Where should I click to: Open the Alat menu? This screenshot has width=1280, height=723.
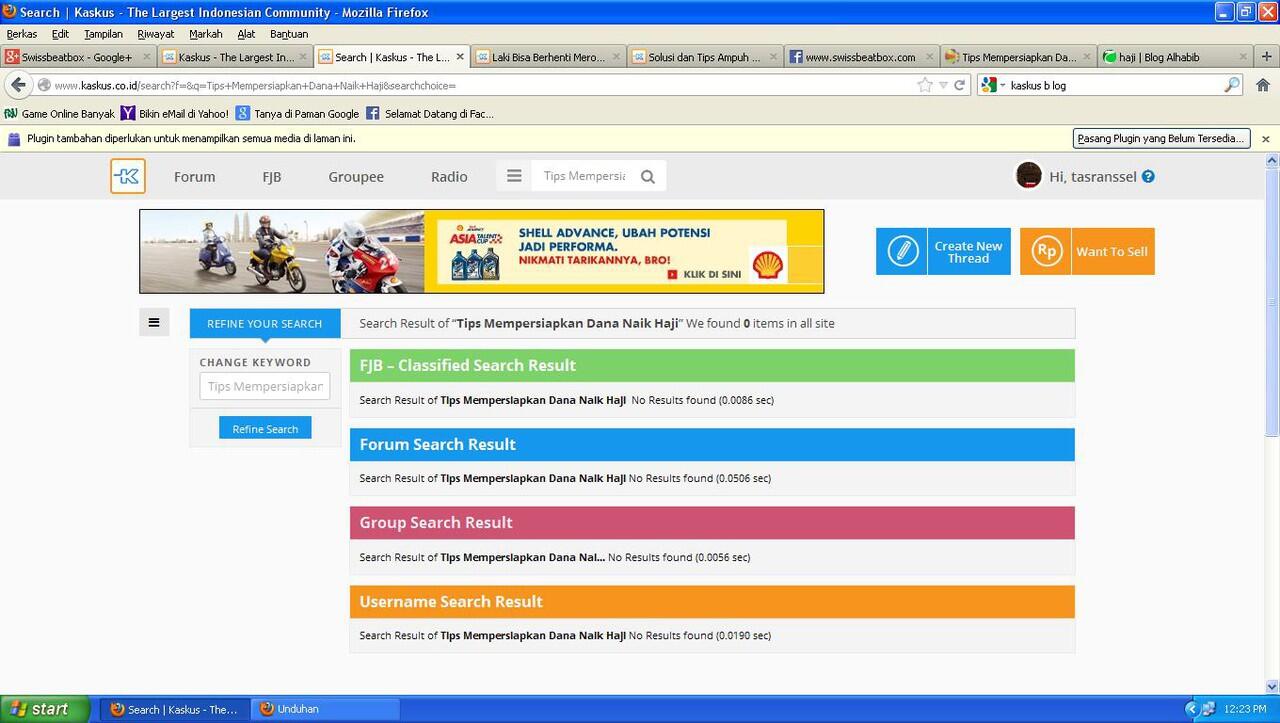[246, 34]
